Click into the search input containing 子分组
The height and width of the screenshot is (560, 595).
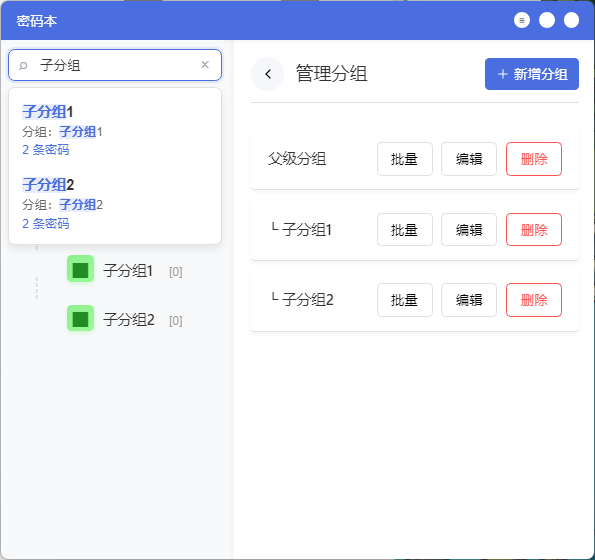115,65
